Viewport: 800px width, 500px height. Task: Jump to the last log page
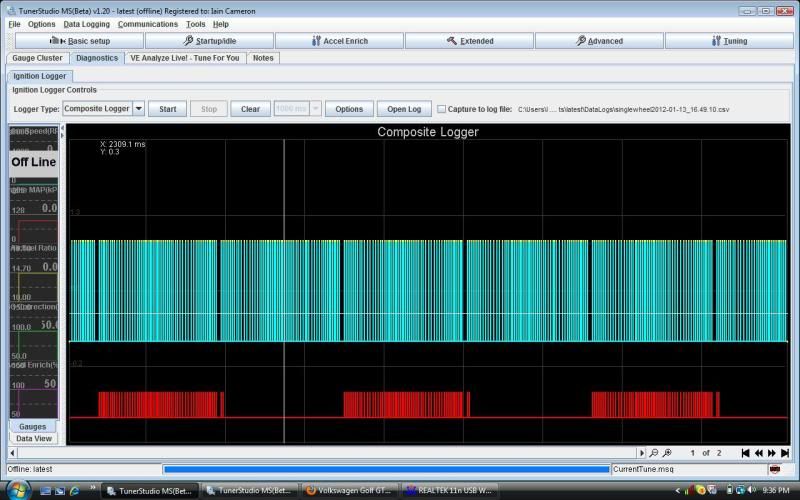[785, 453]
